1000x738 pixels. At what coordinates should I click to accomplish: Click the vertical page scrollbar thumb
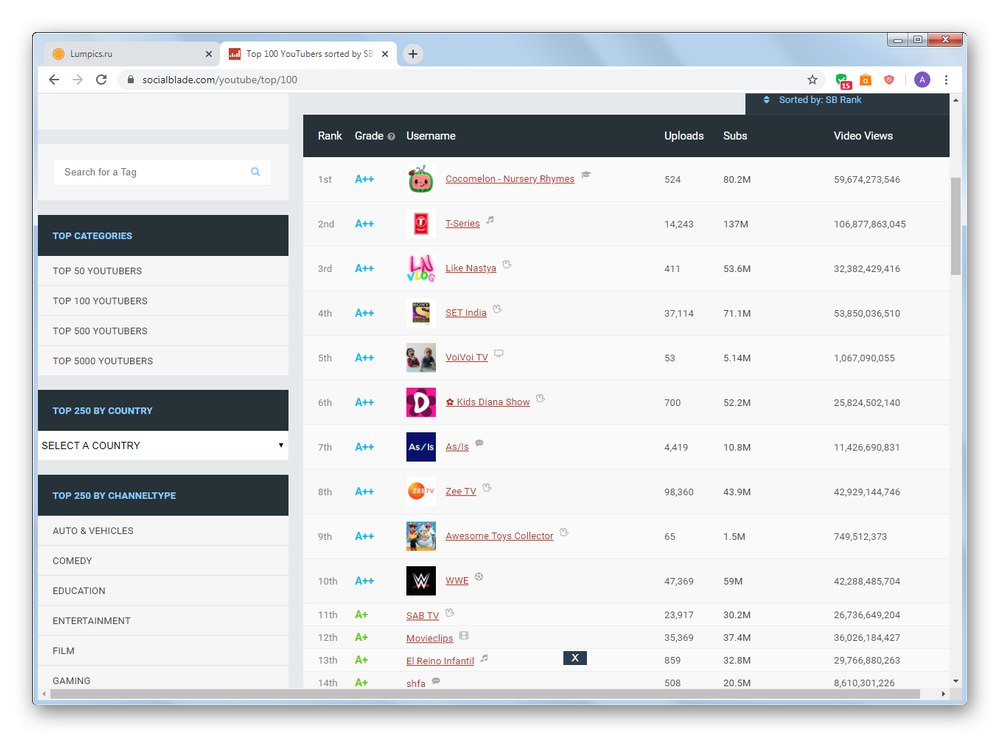coord(955,226)
